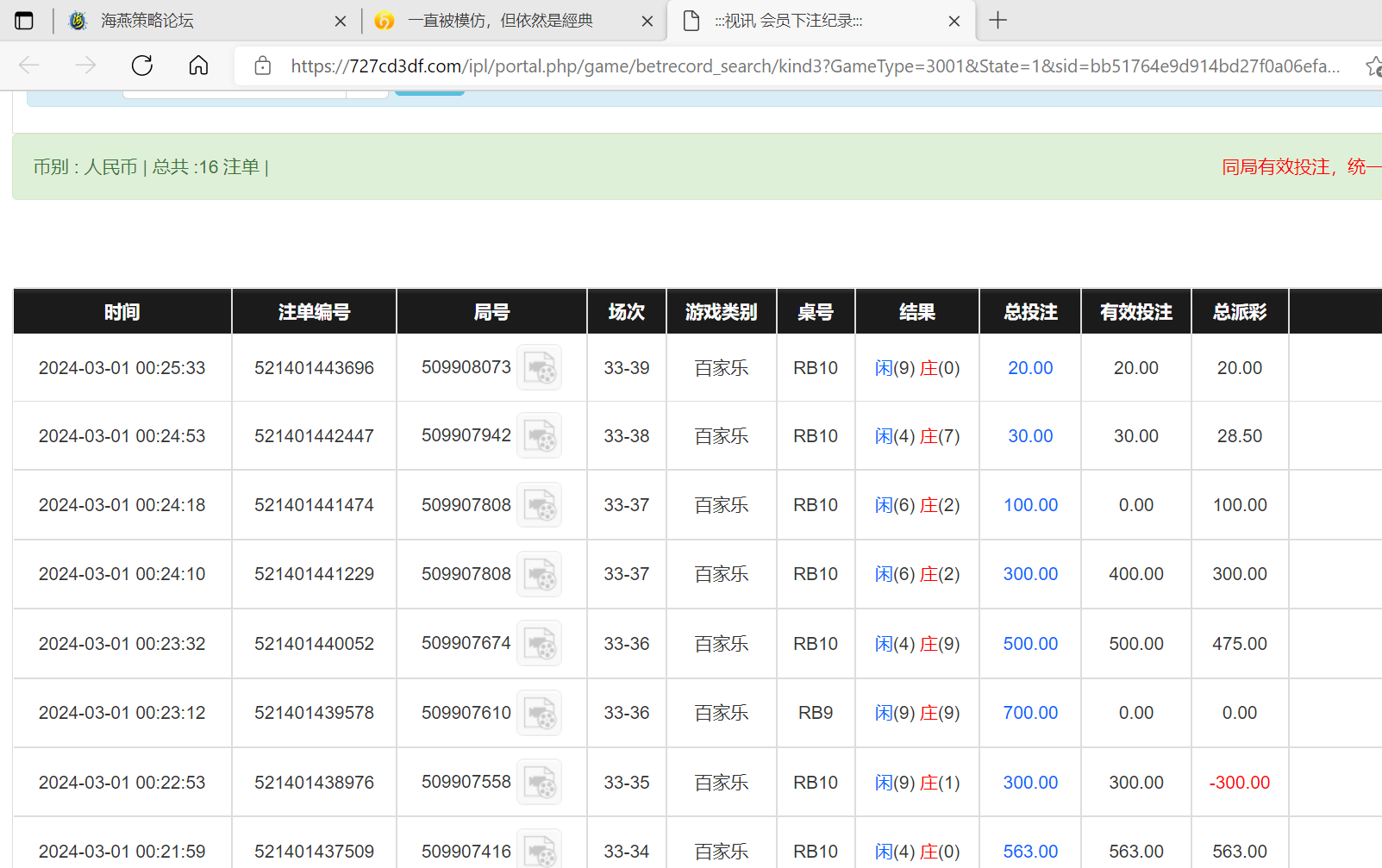1382x868 pixels.
Task: Click the 总投注 column header
Action: [x=1030, y=312]
